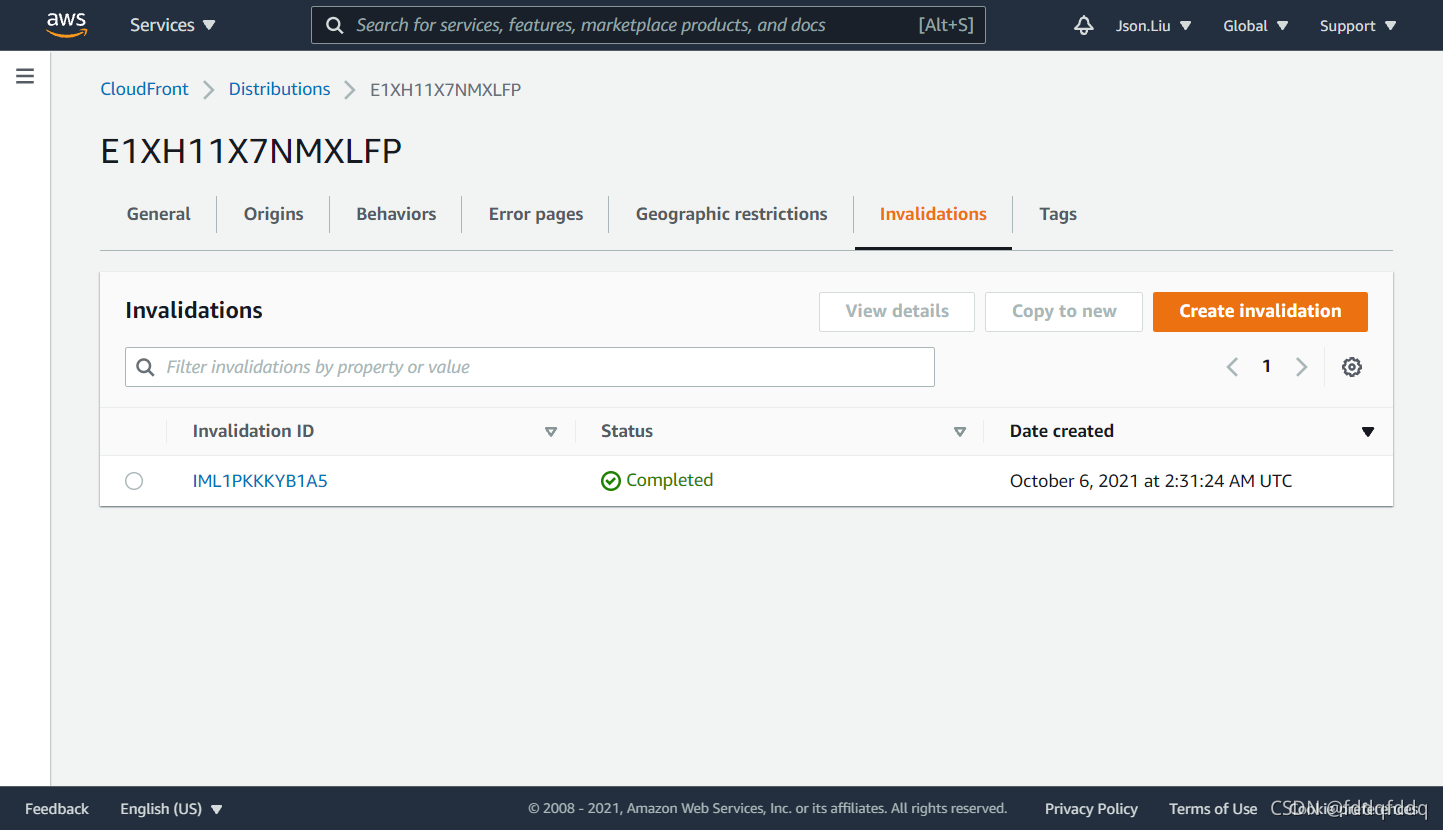Click page number 1 in pagination

click(1266, 367)
